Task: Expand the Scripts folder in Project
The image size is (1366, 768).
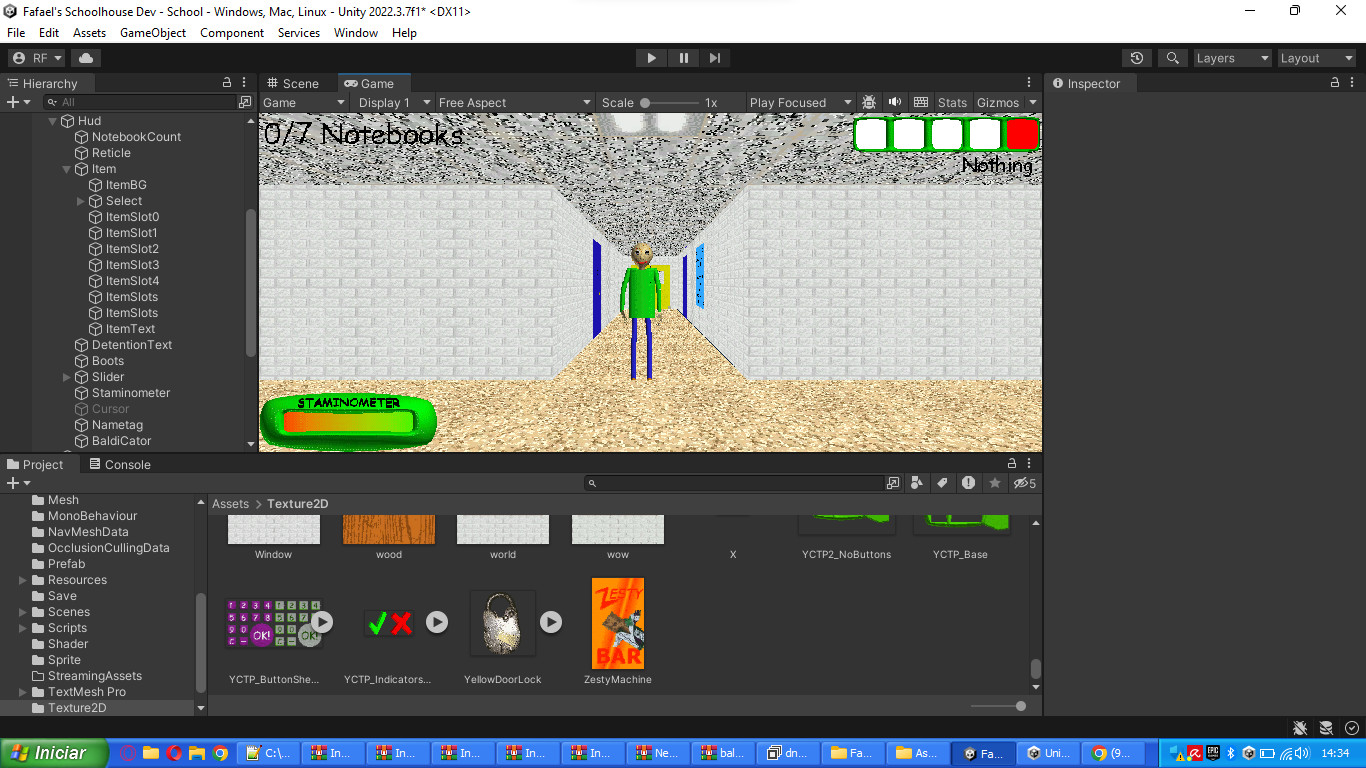Action: (x=23, y=628)
